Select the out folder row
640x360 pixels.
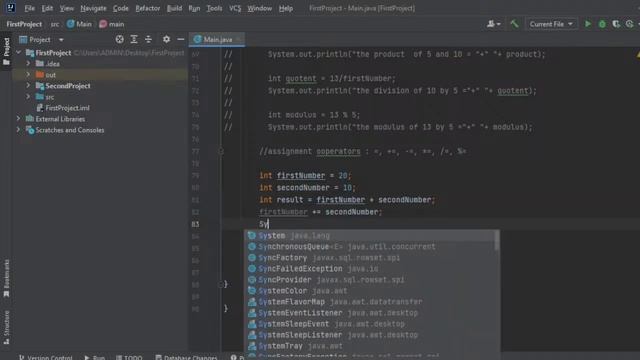point(100,75)
